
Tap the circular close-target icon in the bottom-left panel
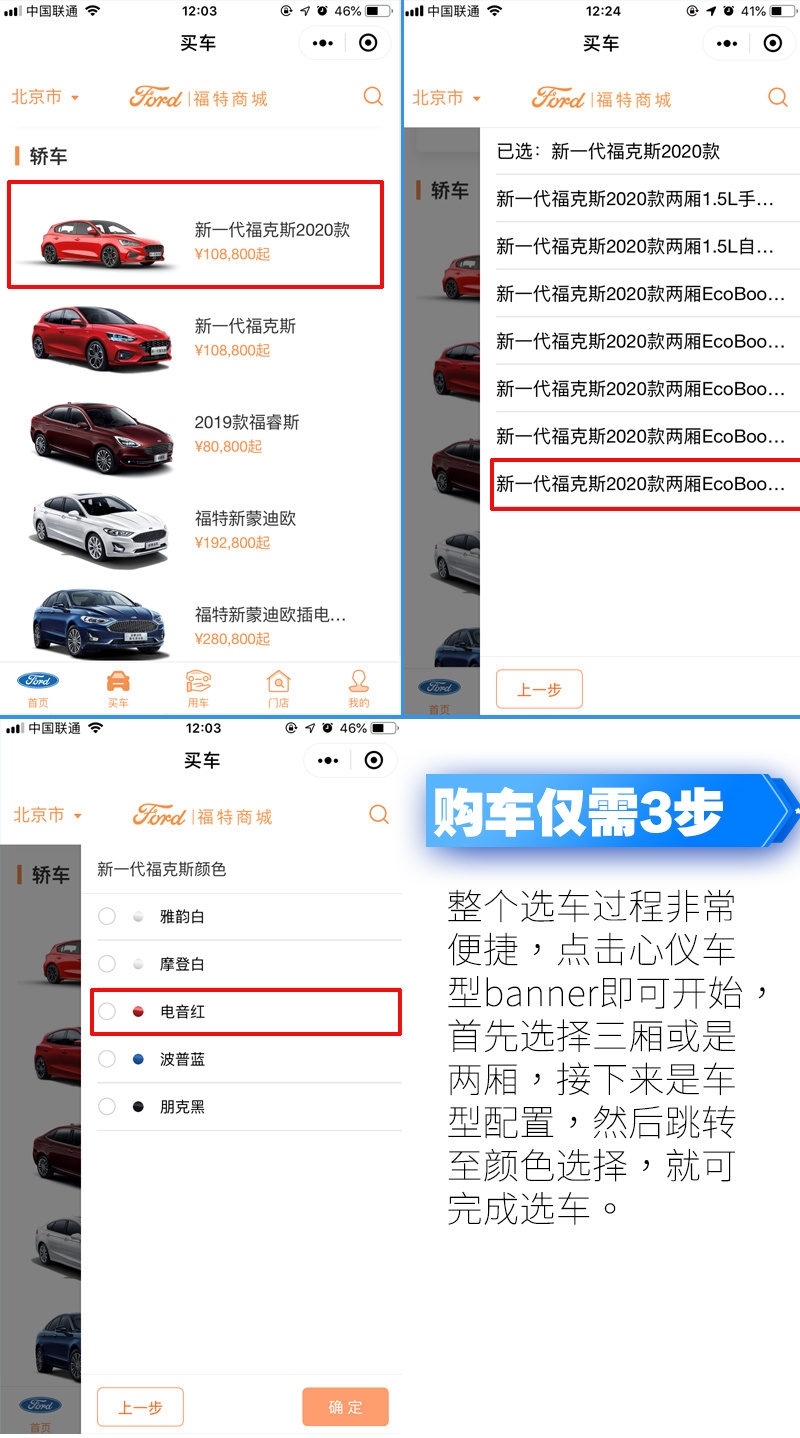tap(374, 760)
